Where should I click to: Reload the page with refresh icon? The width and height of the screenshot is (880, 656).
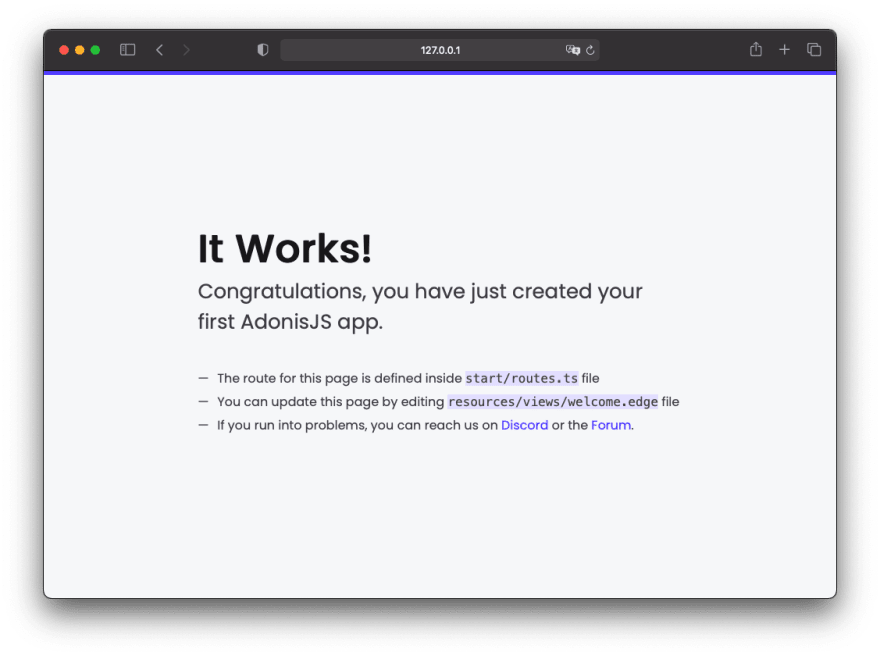coord(590,50)
